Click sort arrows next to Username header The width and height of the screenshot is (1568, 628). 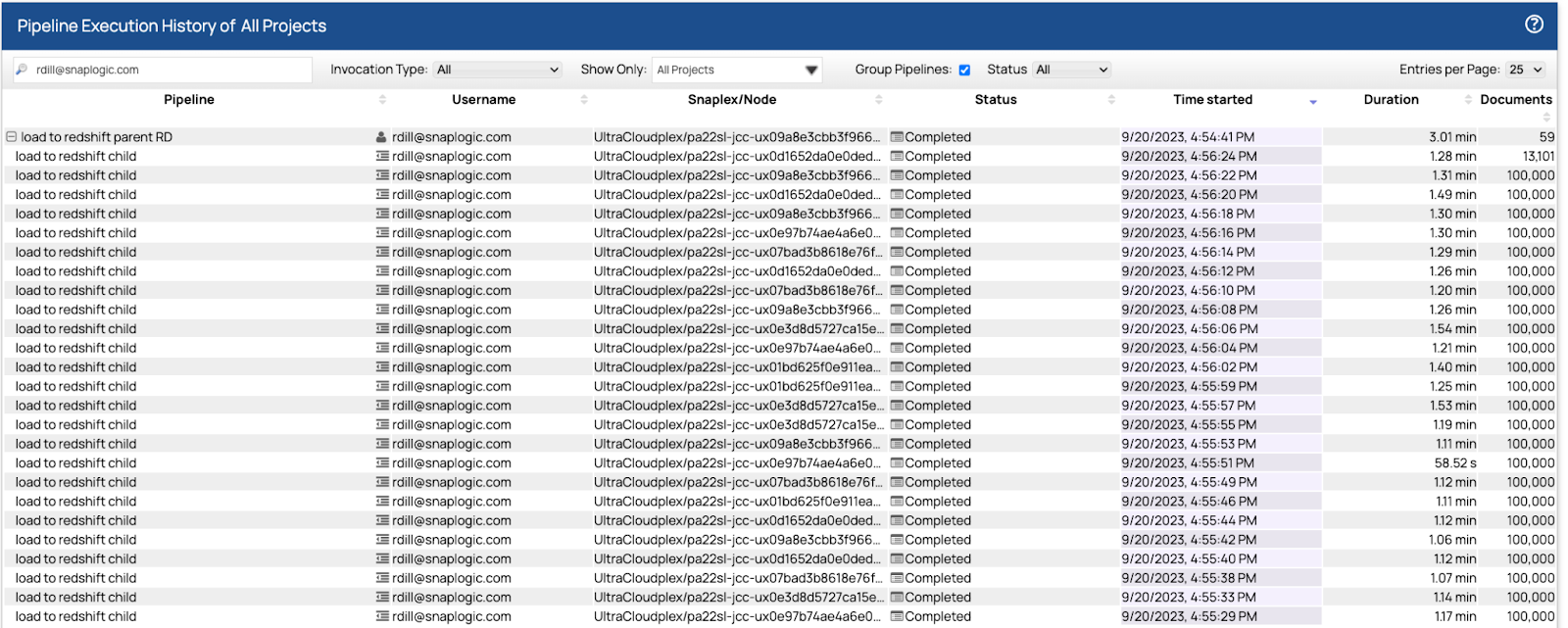tap(584, 100)
